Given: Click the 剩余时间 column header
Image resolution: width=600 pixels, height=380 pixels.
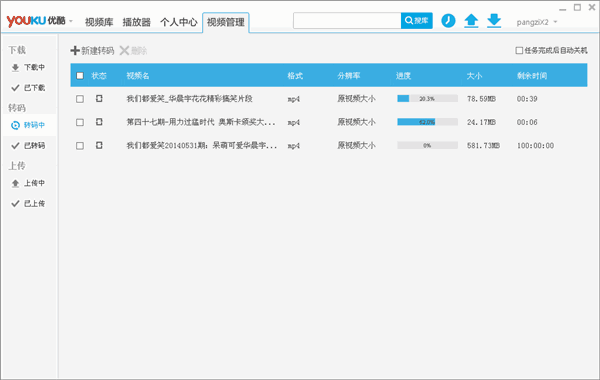Looking at the screenshot, I should pyautogui.click(x=532, y=75).
